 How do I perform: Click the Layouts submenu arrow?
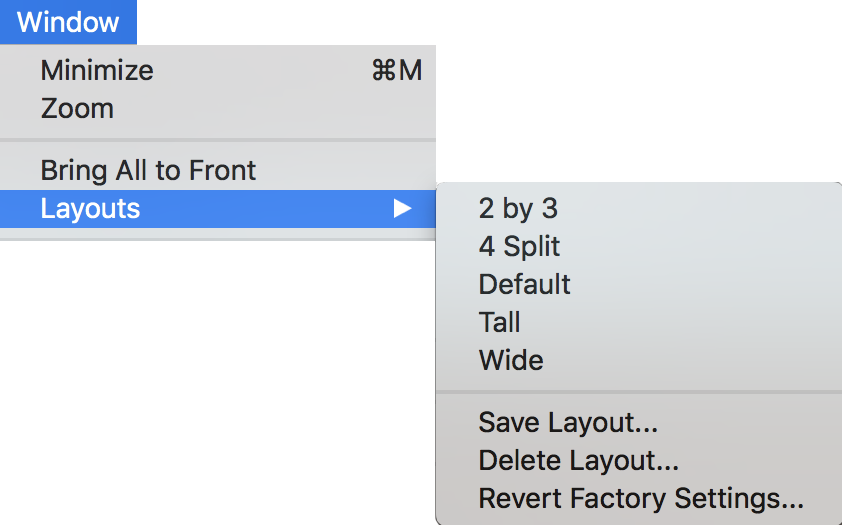click(x=402, y=209)
